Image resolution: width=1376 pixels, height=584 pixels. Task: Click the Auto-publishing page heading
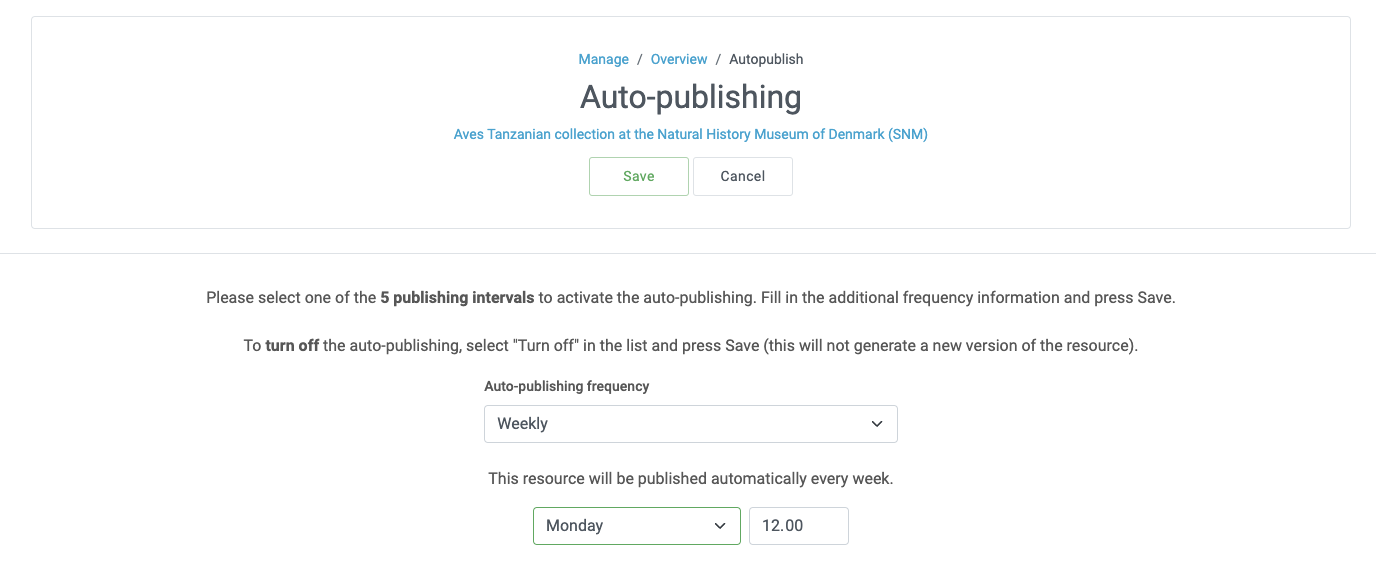(x=690, y=97)
